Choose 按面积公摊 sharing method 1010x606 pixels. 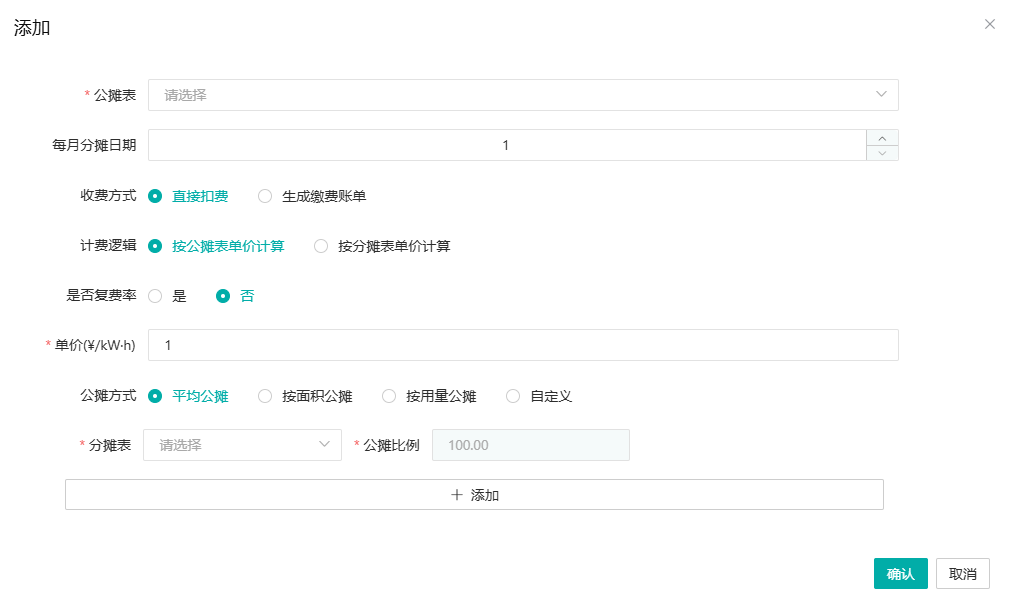265,396
